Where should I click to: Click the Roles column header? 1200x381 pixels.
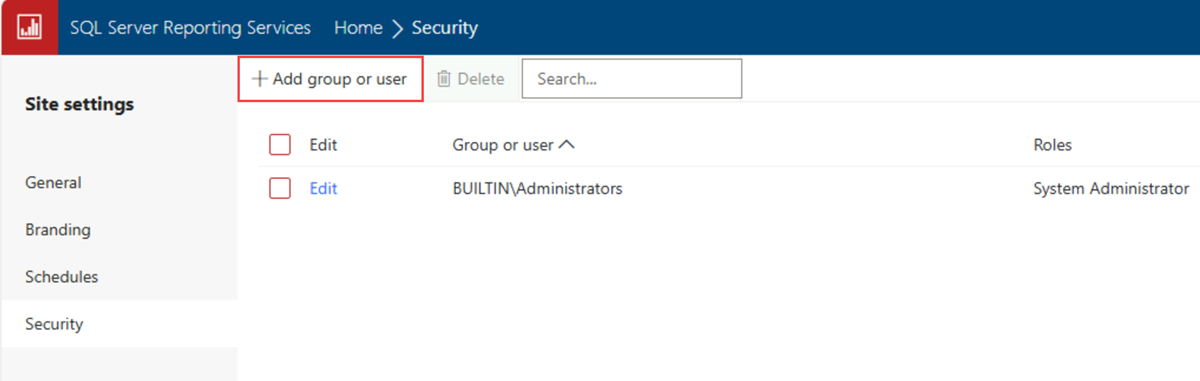(x=1052, y=145)
